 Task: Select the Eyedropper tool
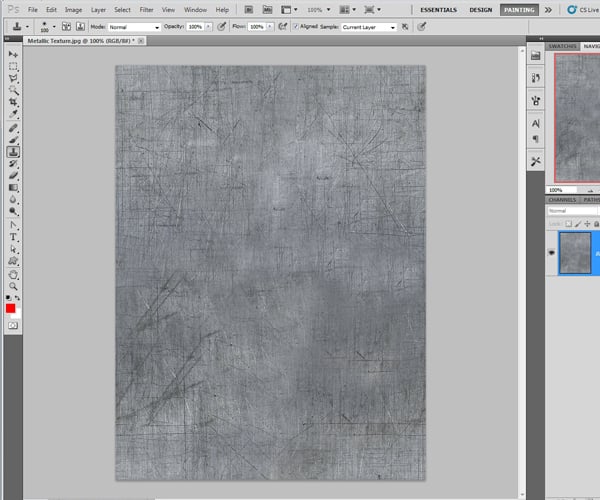[13, 114]
